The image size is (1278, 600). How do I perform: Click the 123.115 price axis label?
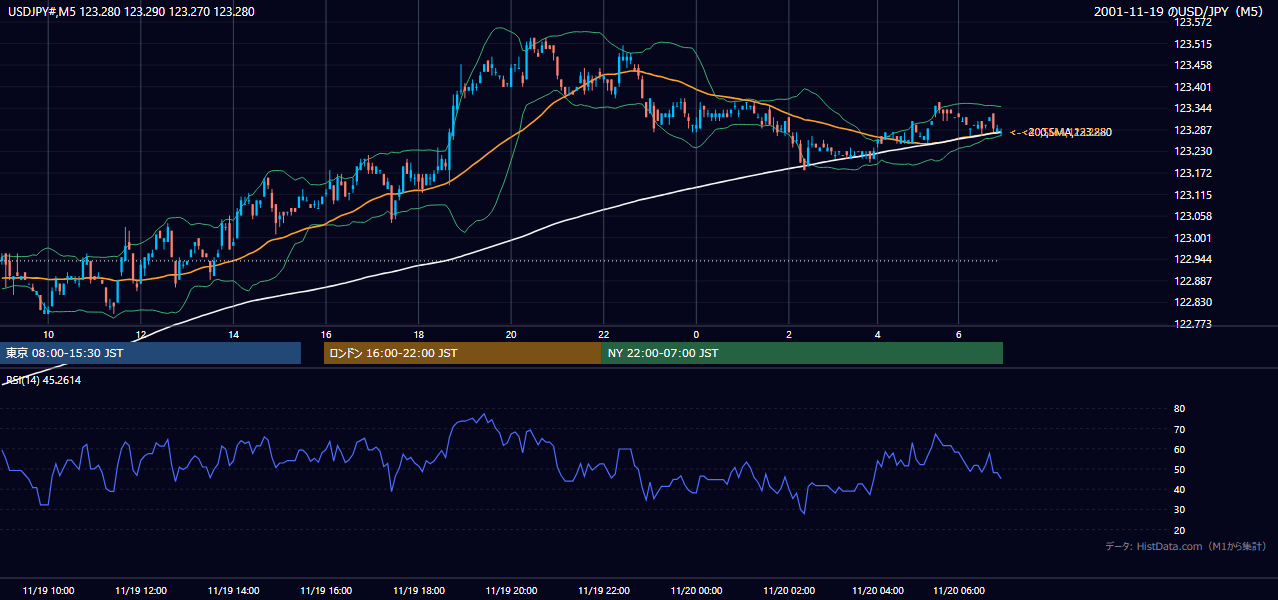point(1194,195)
